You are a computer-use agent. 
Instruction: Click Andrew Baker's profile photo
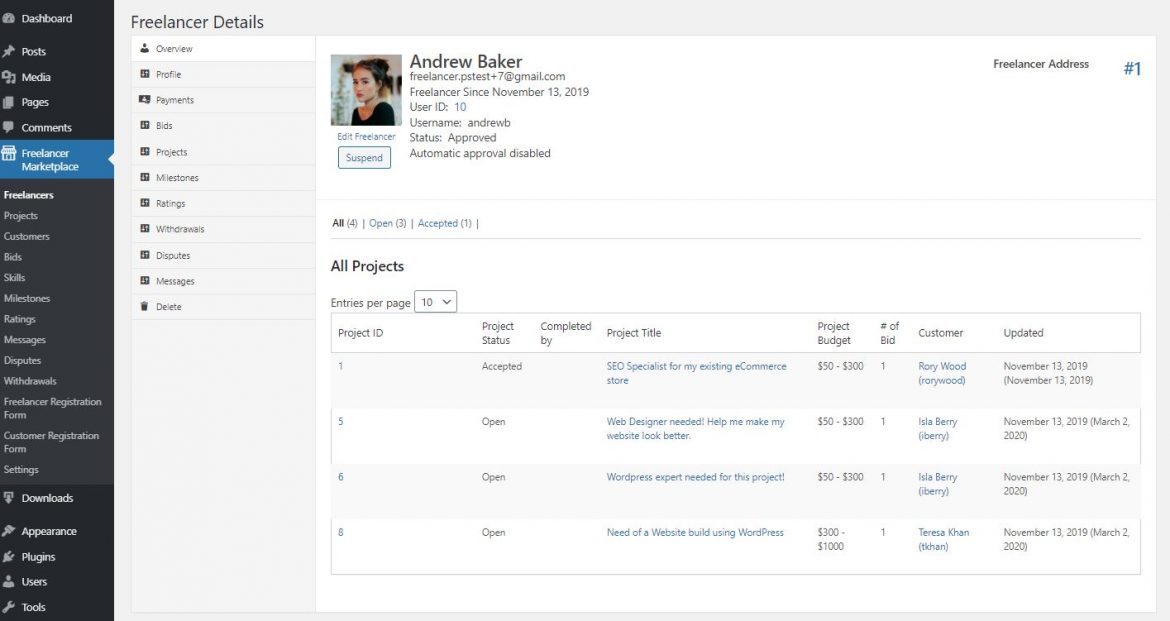click(366, 88)
